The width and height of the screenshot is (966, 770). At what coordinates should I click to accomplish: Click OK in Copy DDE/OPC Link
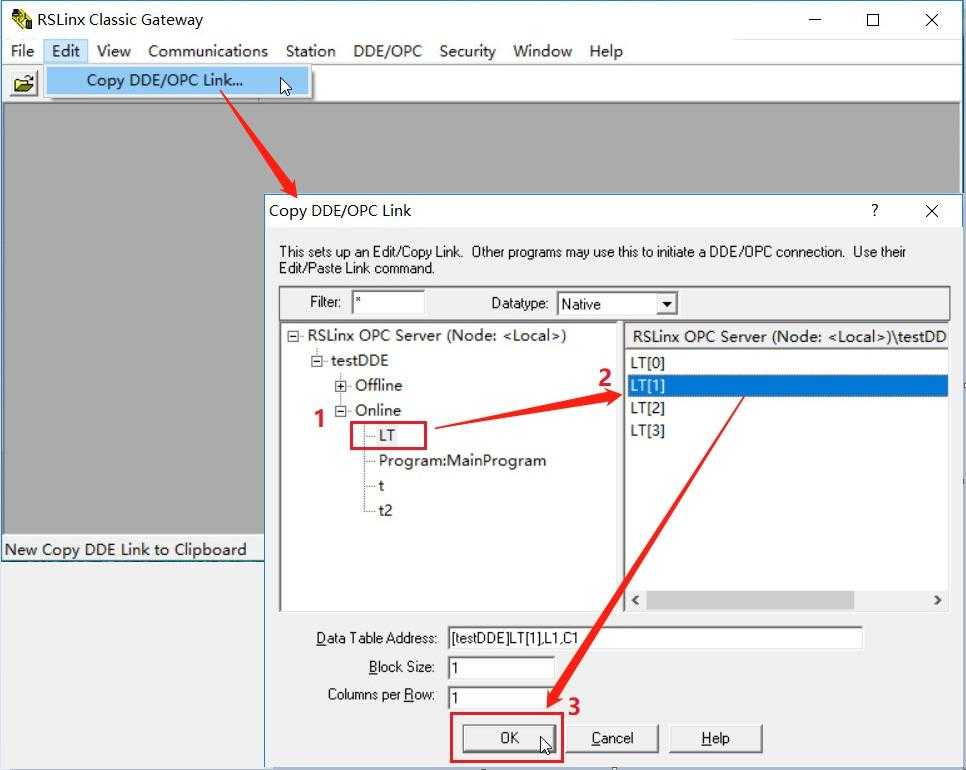point(509,738)
